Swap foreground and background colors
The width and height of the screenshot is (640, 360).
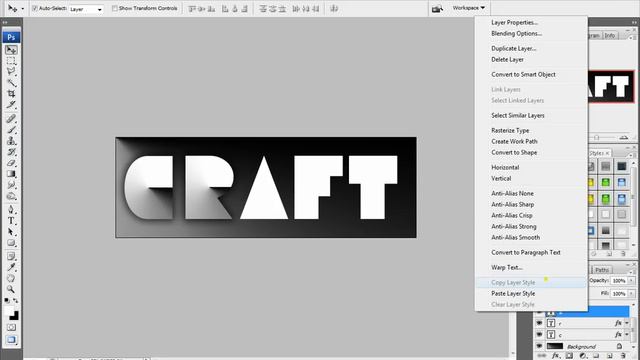pos(16,301)
